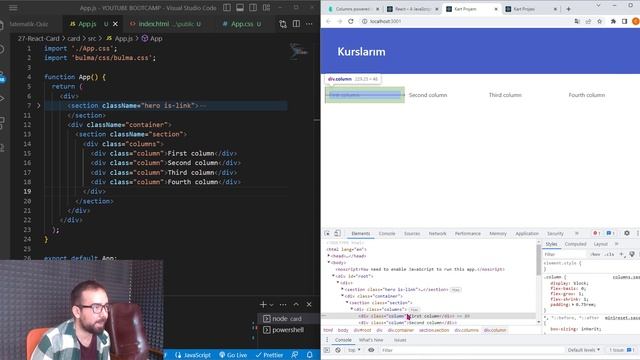Expand folded section at line 7

(39, 105)
